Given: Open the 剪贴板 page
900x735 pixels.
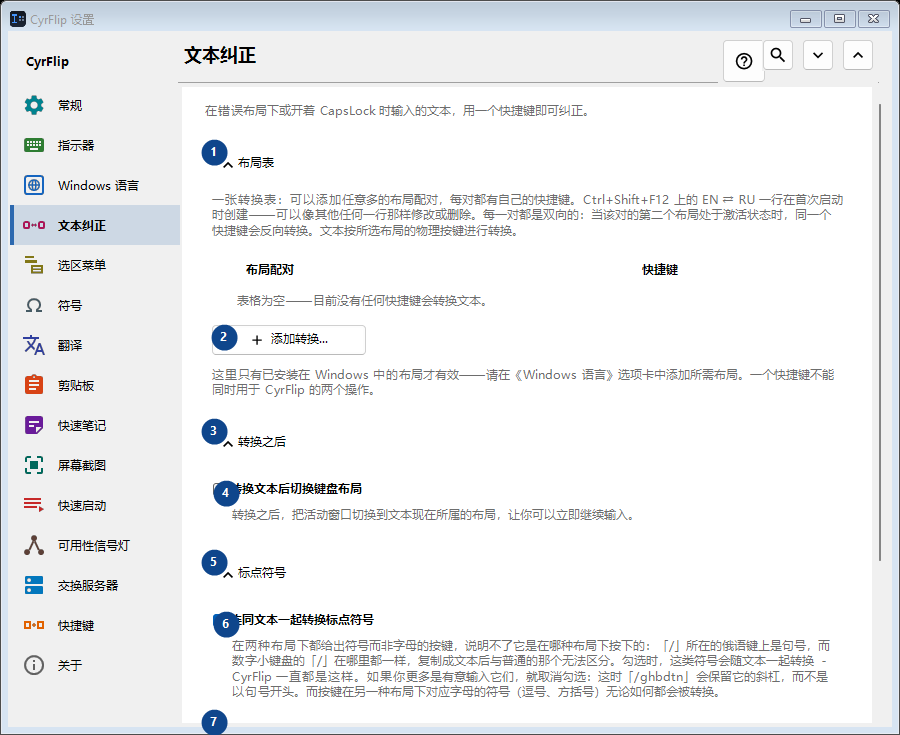Looking at the screenshot, I should [x=95, y=385].
